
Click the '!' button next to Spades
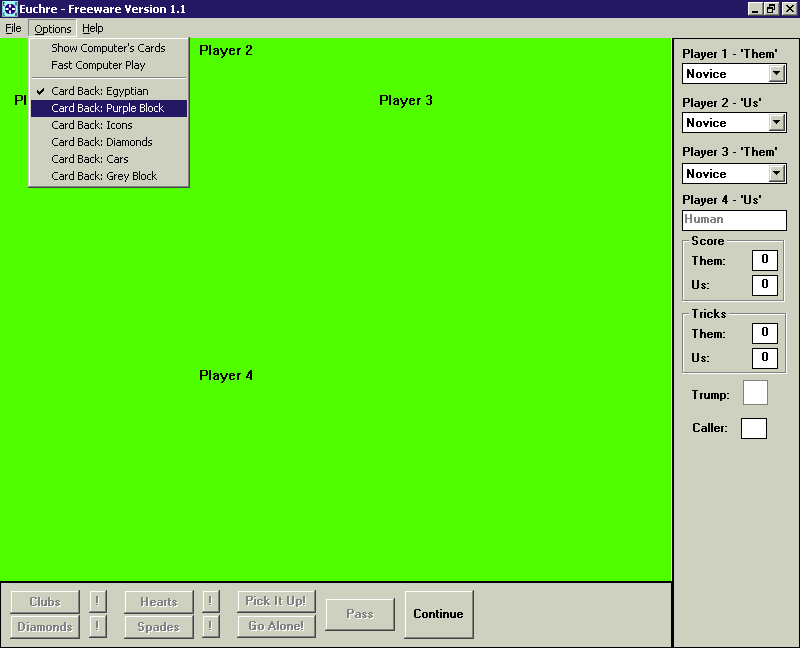[210, 626]
